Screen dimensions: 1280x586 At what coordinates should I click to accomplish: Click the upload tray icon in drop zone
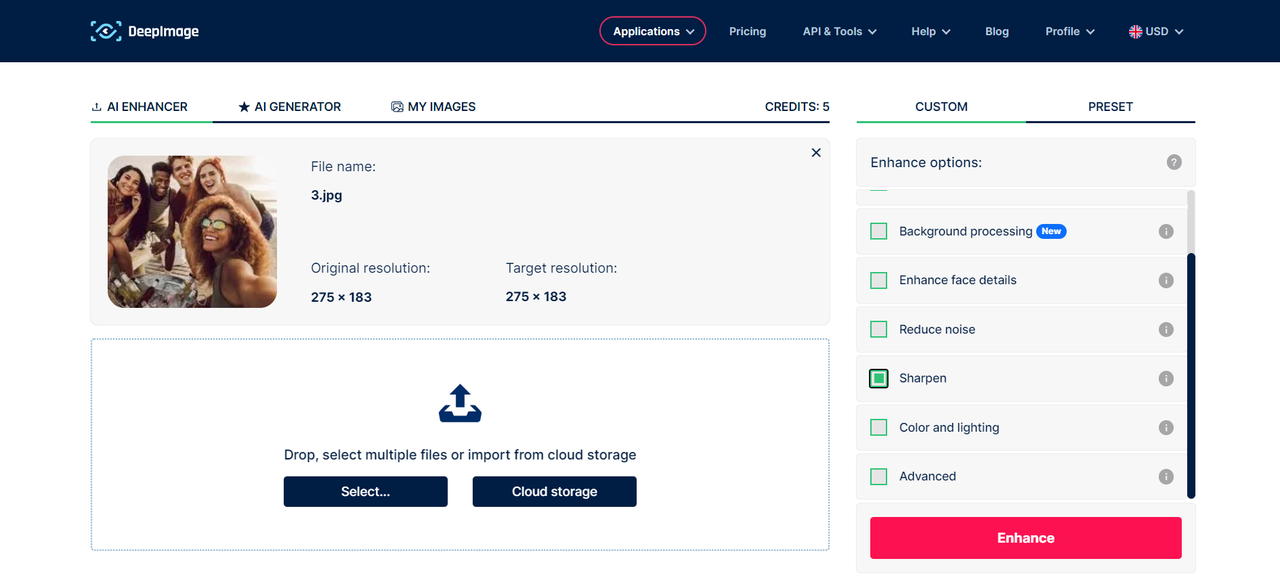click(x=460, y=403)
